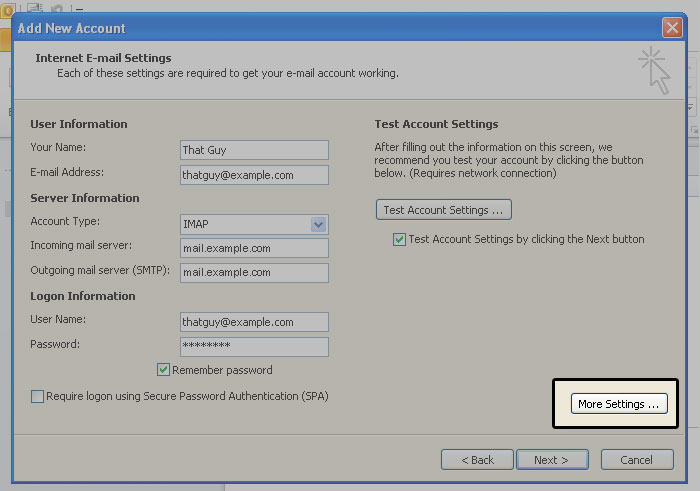
Task: Enable Require logon using Secure Password Authentication
Action: tap(38, 397)
